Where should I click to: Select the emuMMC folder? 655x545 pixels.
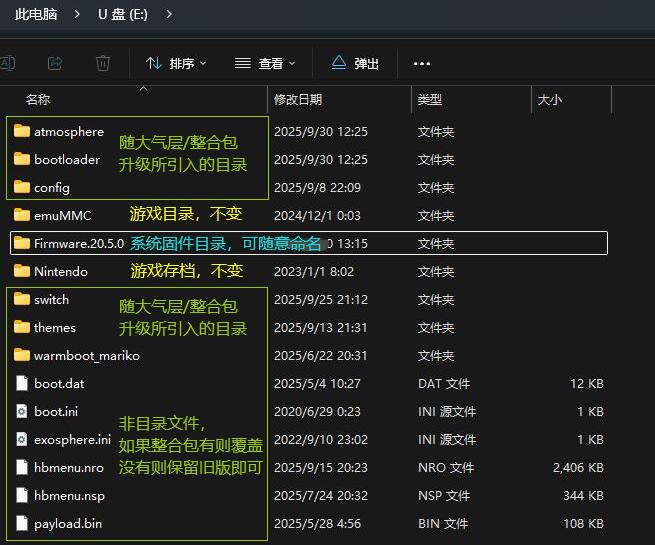[x=61, y=215]
